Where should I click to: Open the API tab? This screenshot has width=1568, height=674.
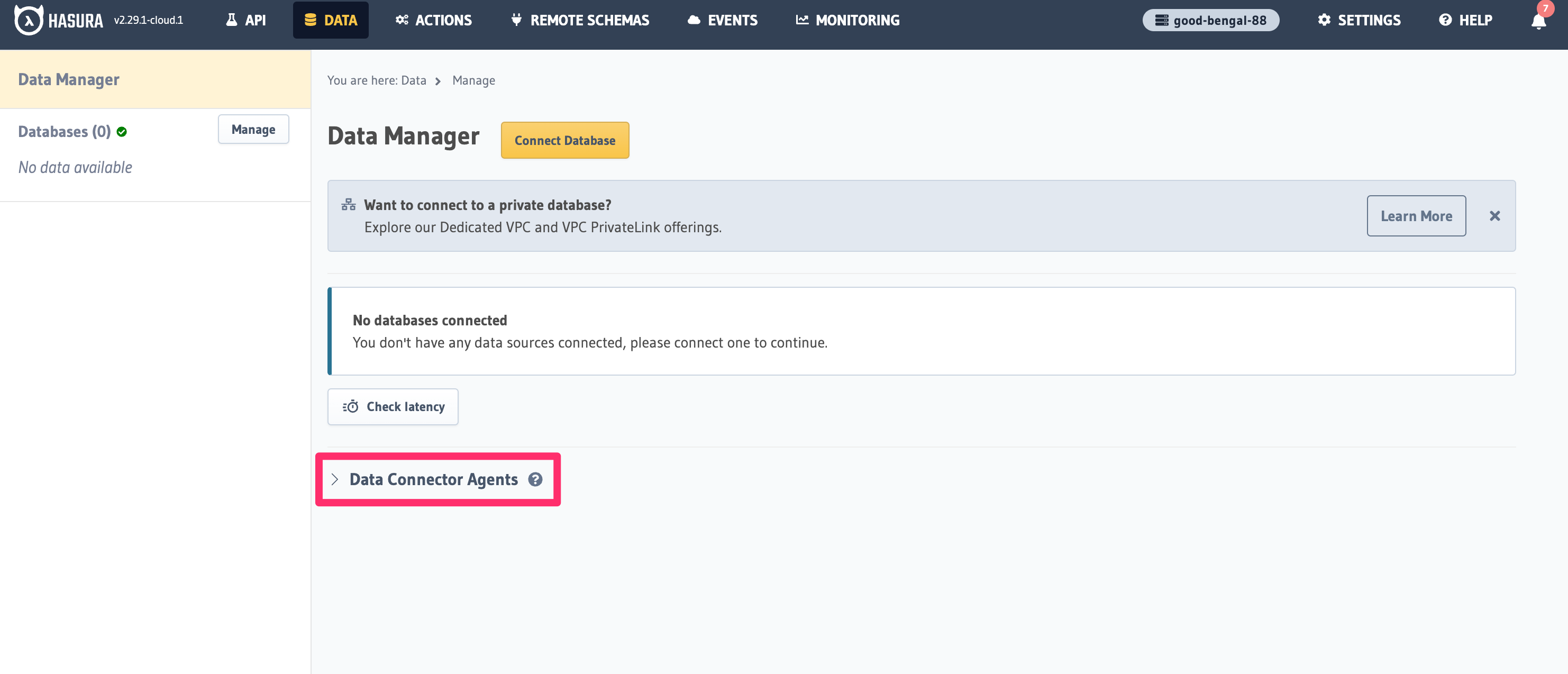tap(246, 20)
